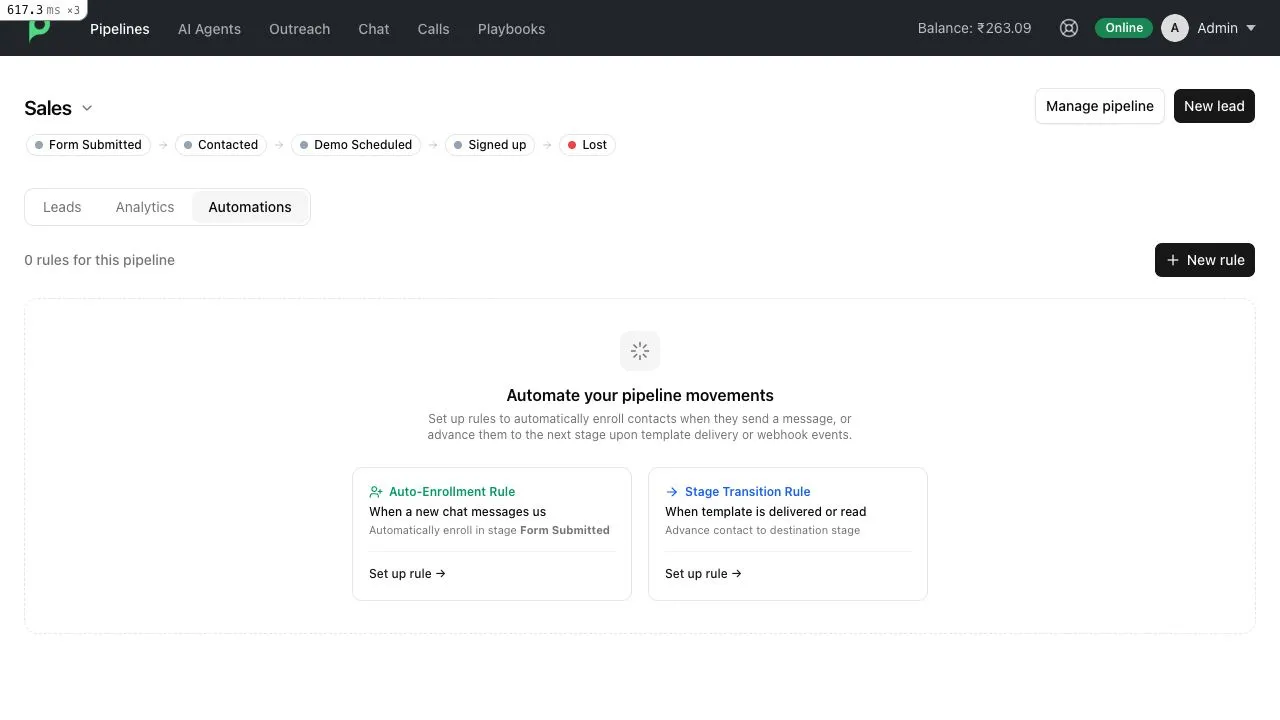Click the "Automate your pipeline movements" heading
Viewport: 1280px width, 720px height.
(640, 395)
